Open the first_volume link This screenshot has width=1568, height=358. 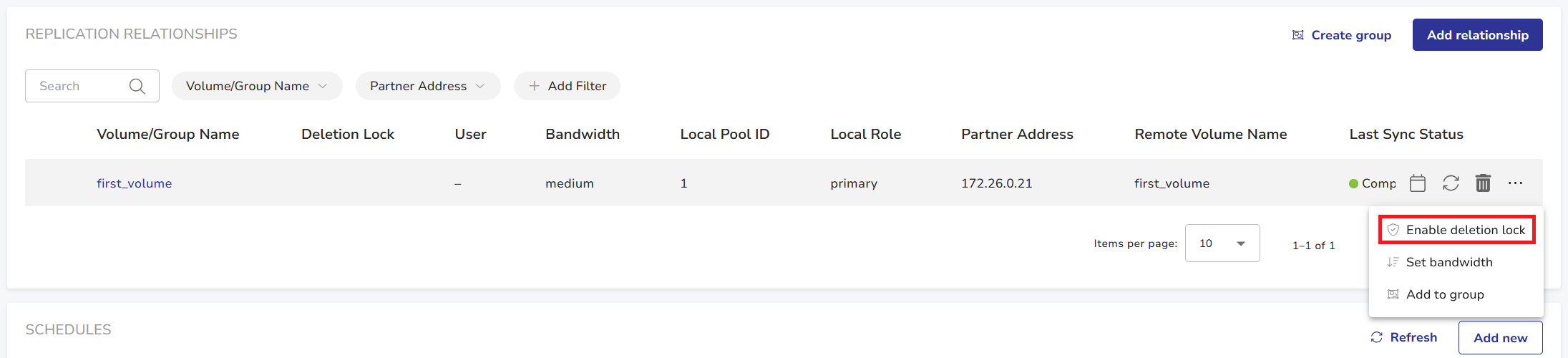(x=134, y=183)
